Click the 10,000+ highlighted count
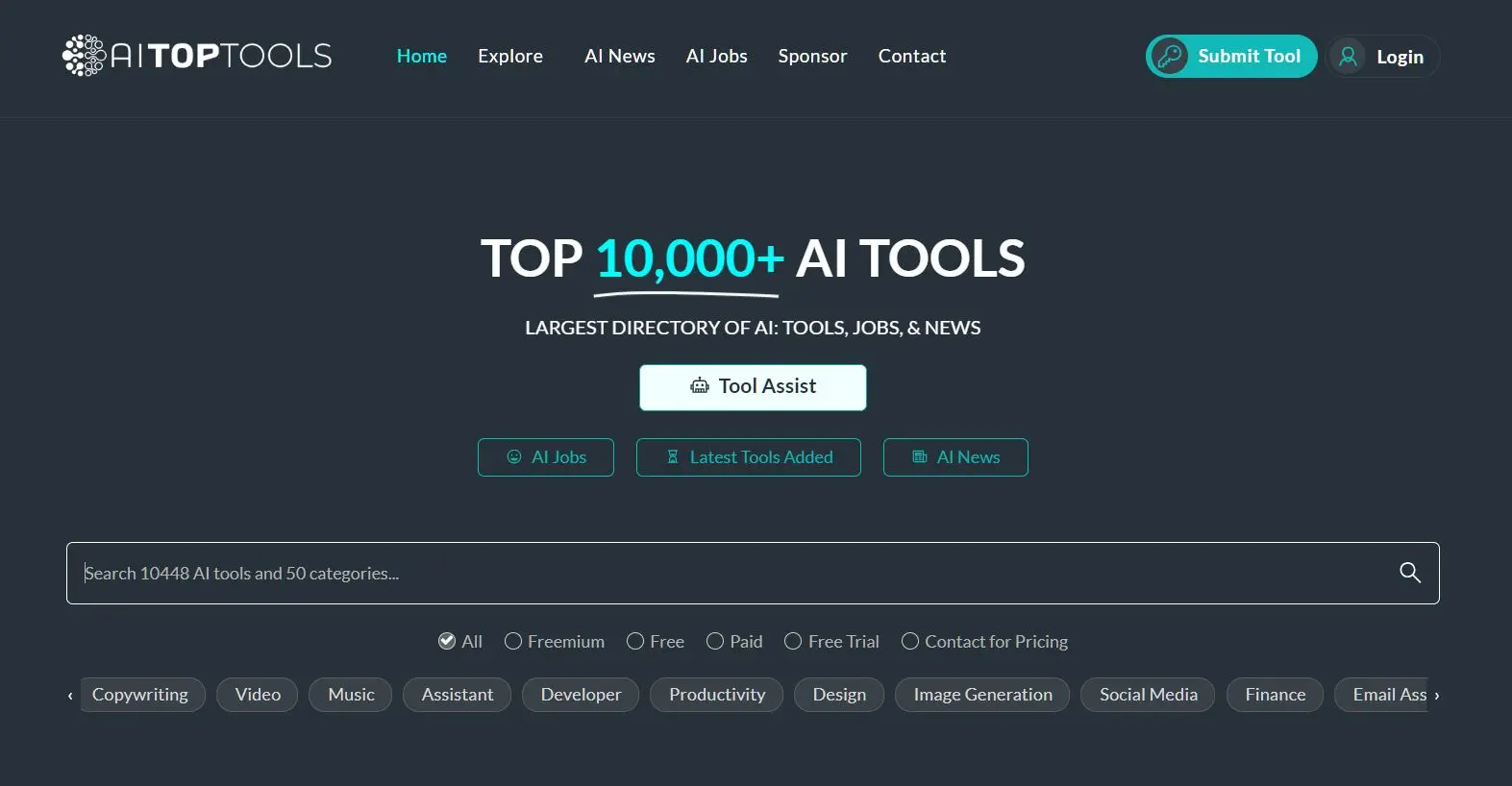This screenshot has height=786, width=1512. (x=689, y=259)
